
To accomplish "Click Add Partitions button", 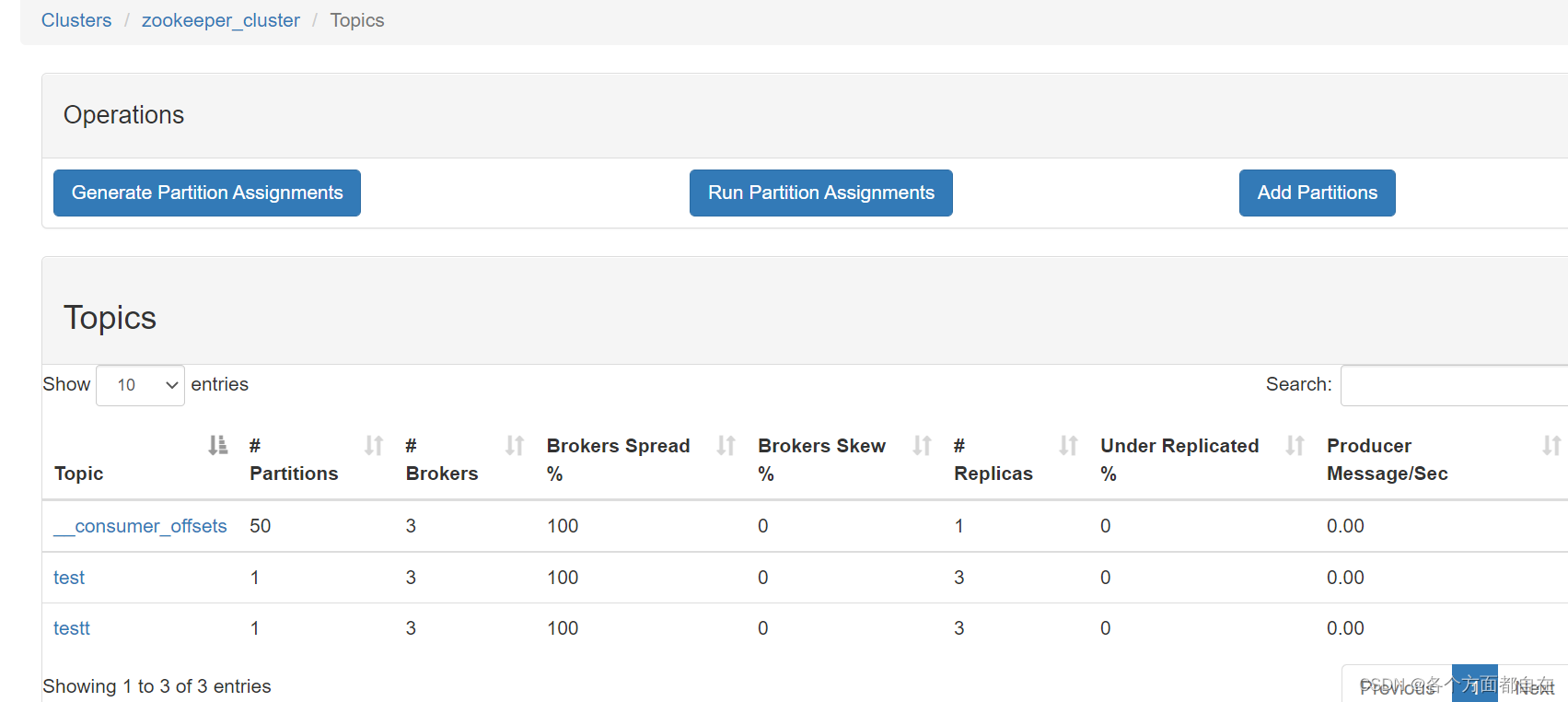I will [1318, 193].
